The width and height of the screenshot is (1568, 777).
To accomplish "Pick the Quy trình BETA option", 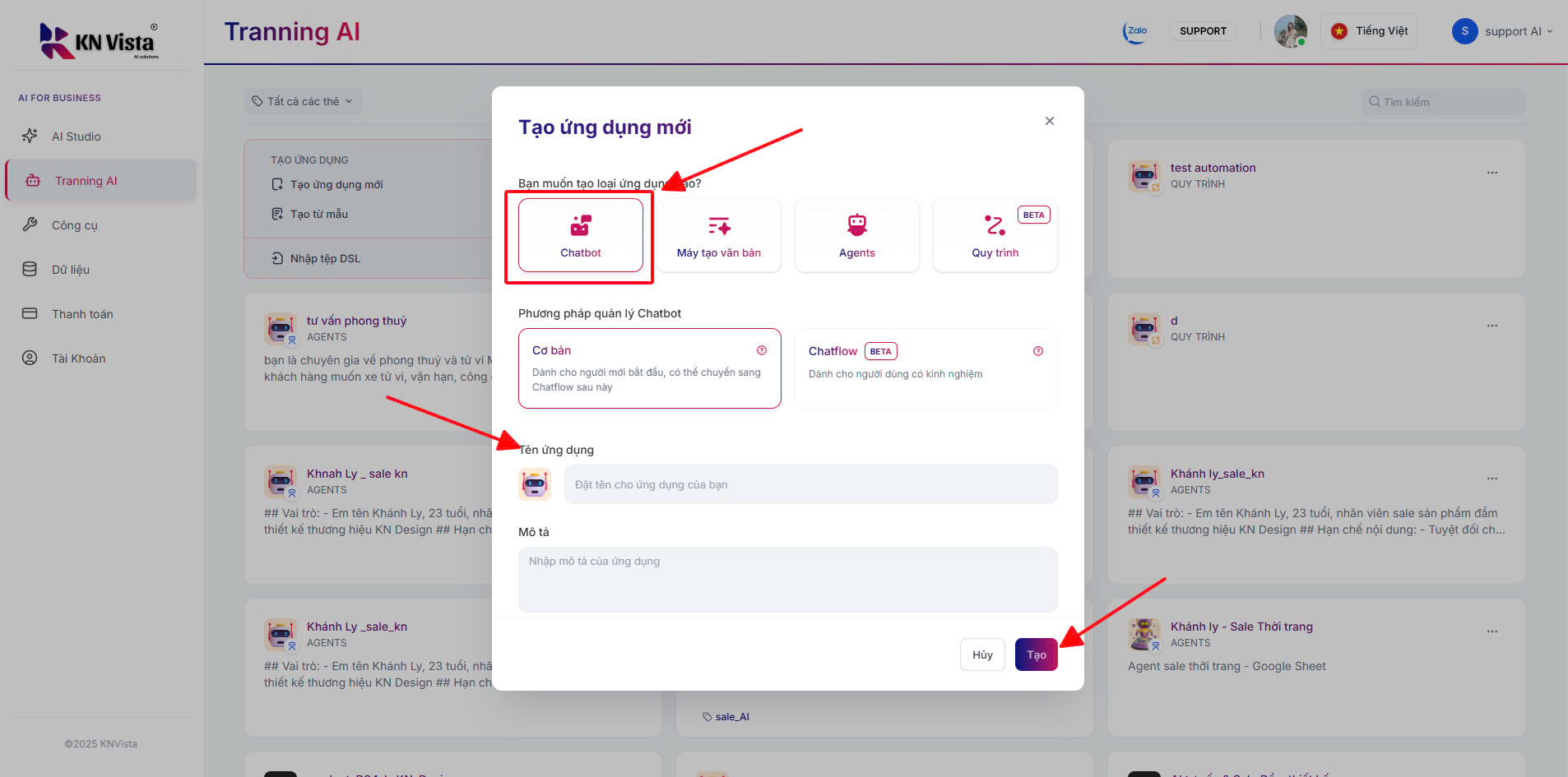I will 995,236.
